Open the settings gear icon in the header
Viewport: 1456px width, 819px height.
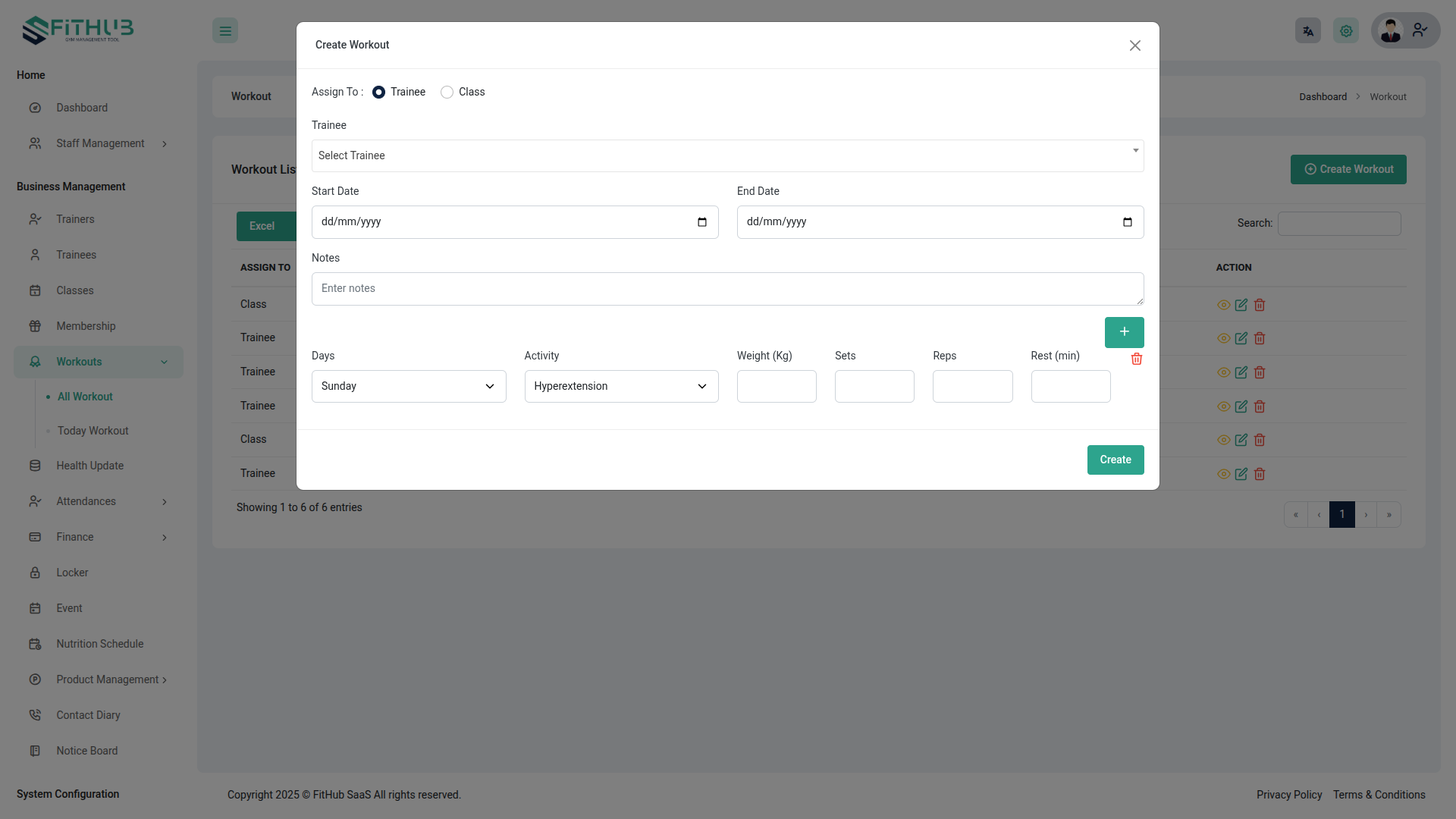1345,31
